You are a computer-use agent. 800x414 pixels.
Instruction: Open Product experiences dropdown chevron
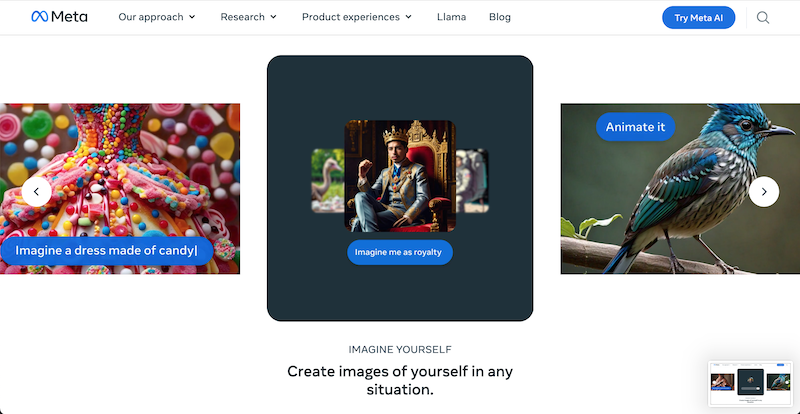coord(409,17)
